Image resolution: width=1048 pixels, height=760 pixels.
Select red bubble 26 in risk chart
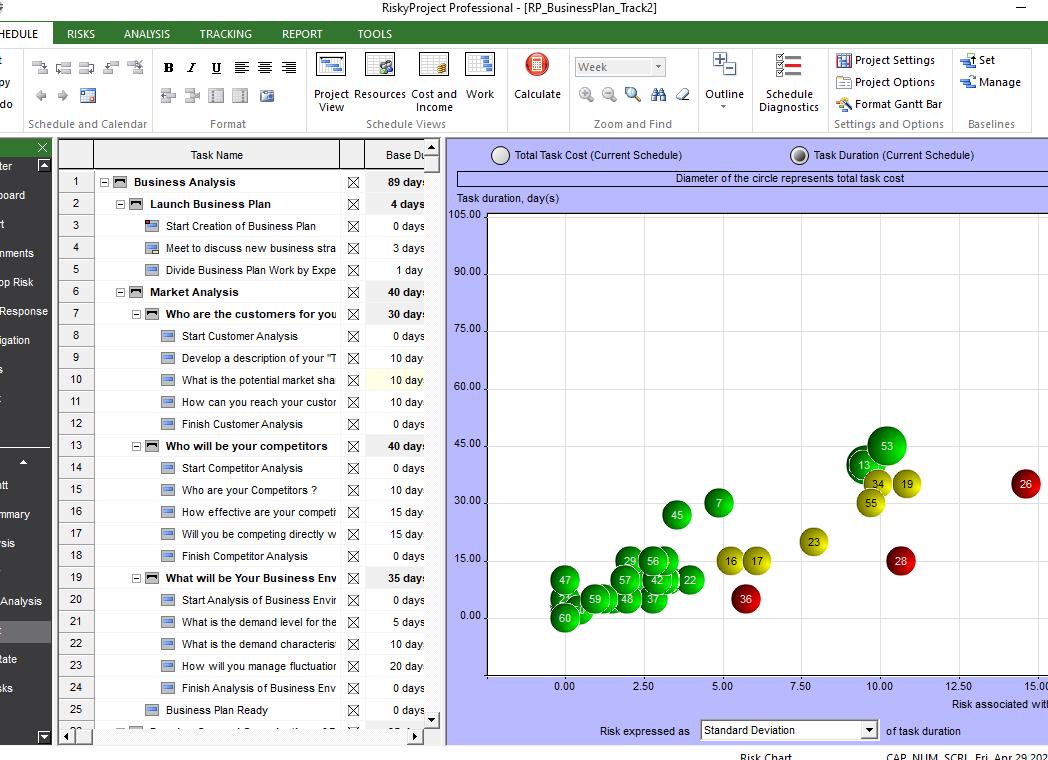point(1025,484)
